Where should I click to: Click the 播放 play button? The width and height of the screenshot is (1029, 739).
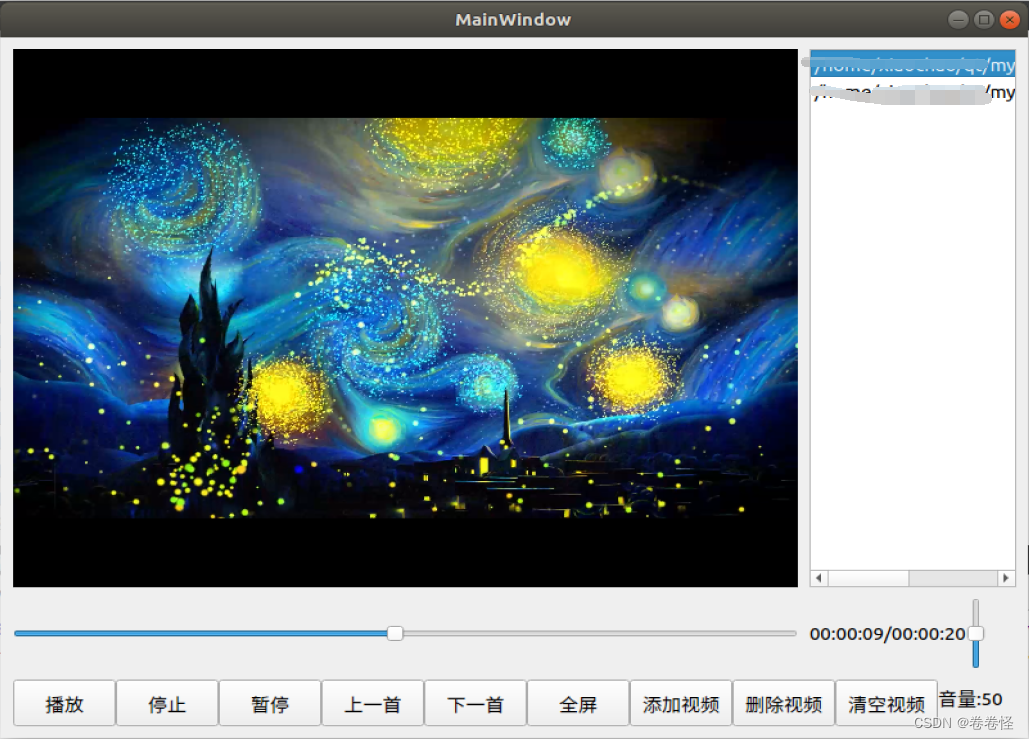point(64,704)
